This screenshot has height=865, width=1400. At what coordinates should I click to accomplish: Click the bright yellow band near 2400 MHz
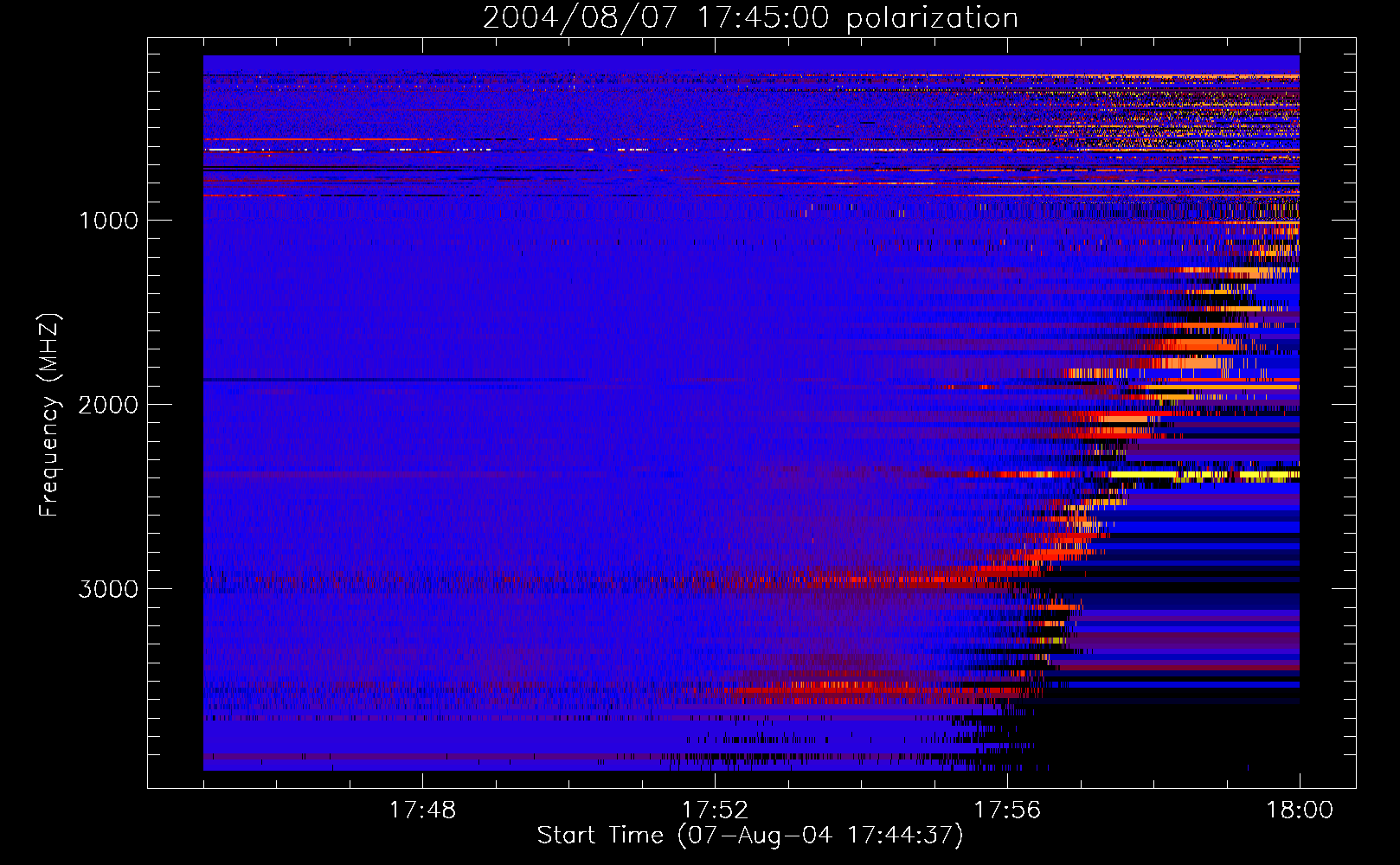point(1204,475)
